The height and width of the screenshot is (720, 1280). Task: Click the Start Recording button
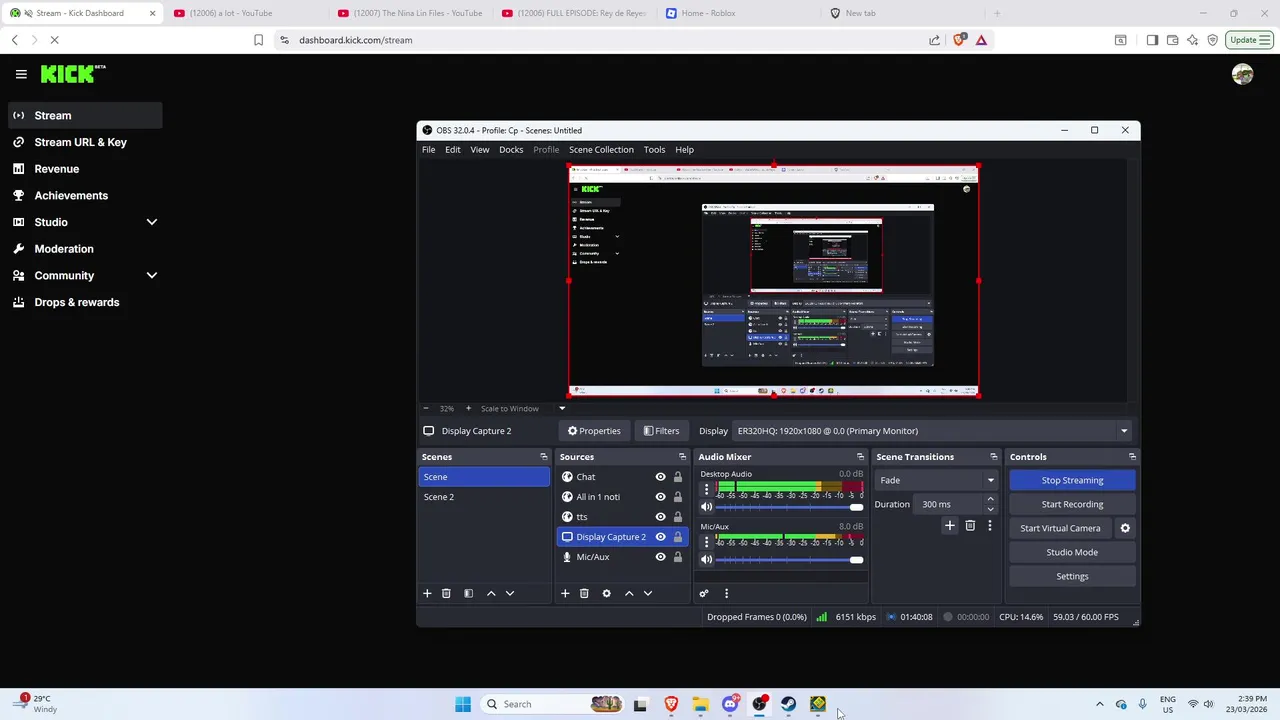click(1072, 504)
